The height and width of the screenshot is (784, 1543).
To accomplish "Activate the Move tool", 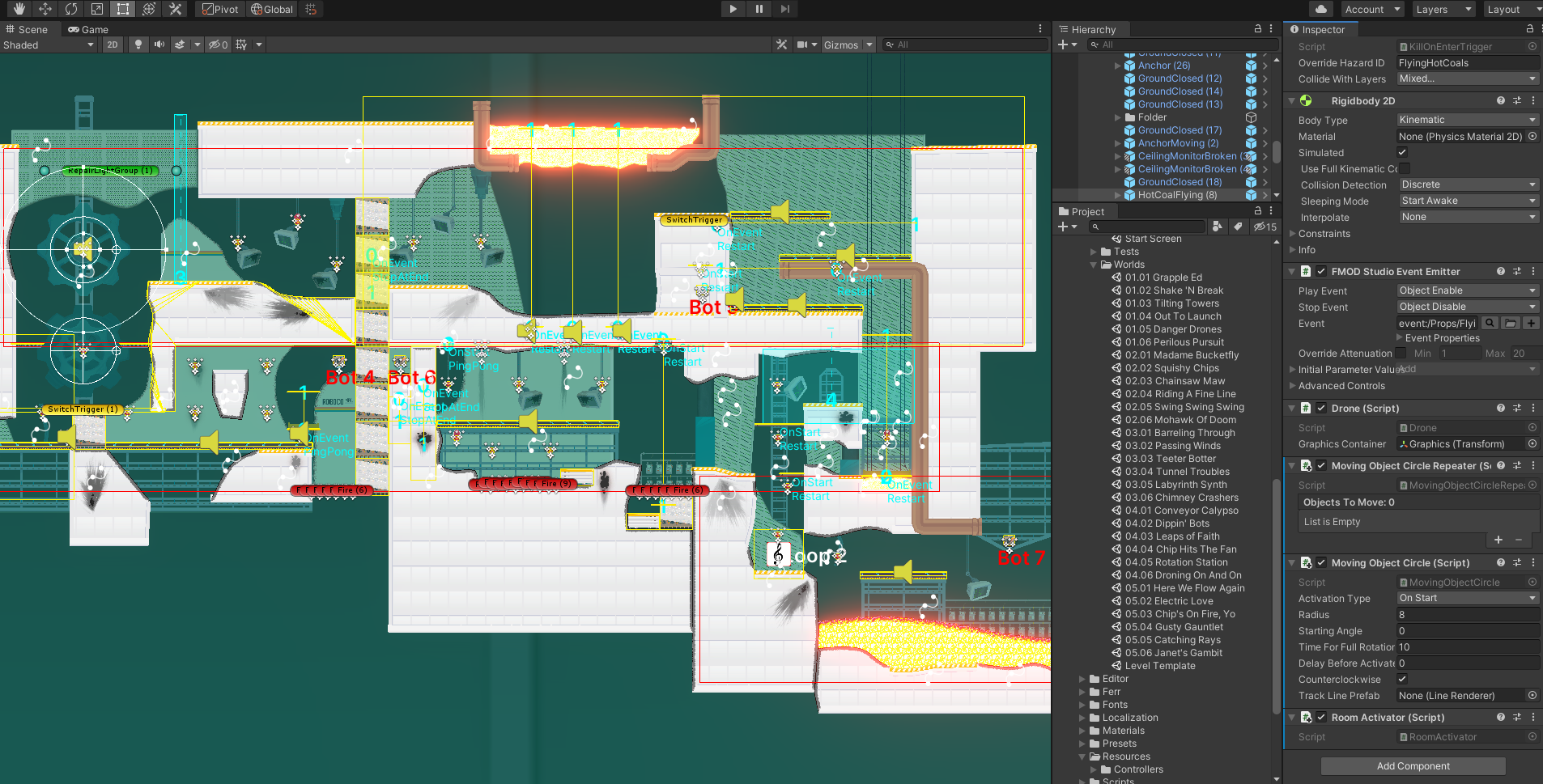I will point(45,9).
